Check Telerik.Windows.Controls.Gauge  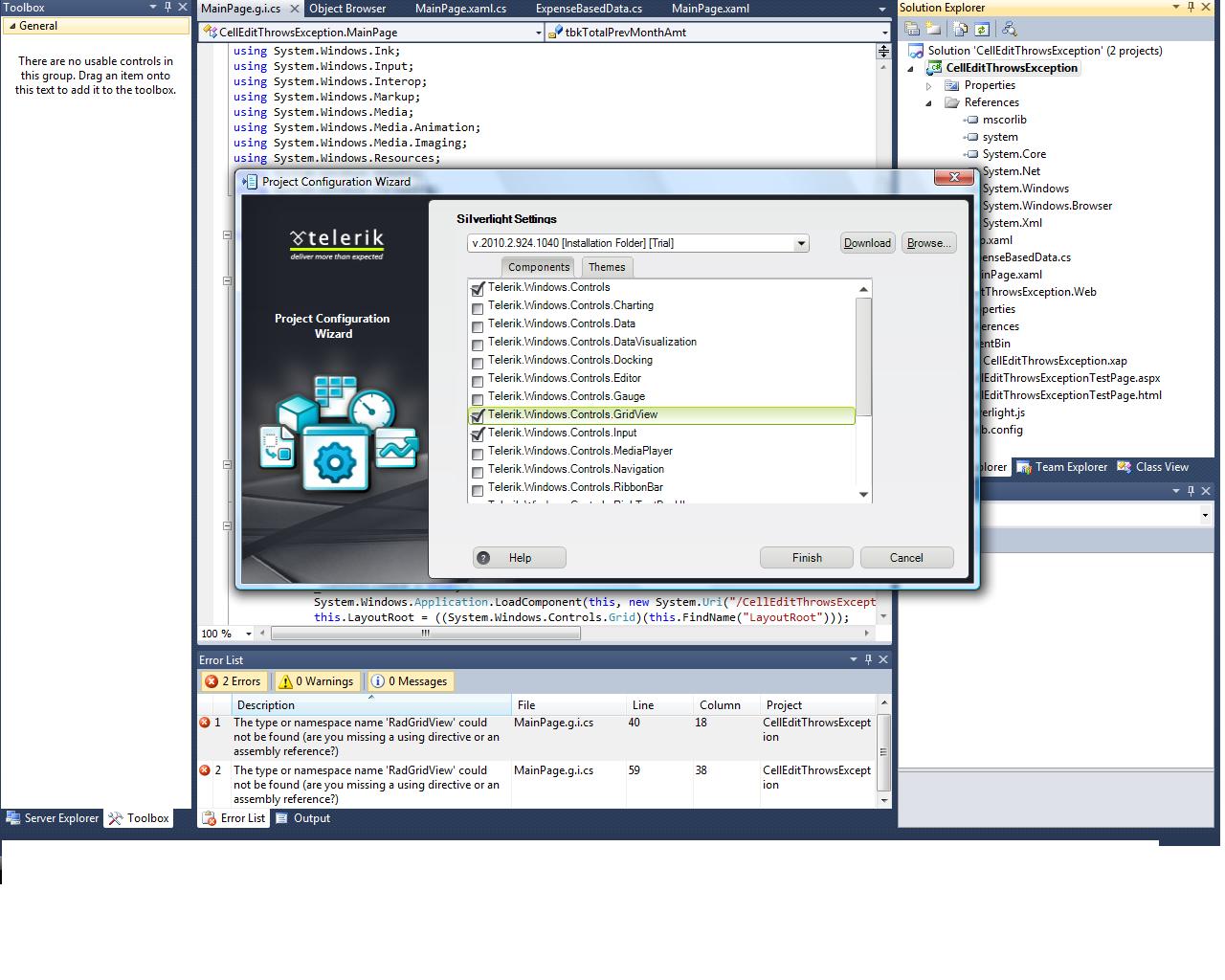[x=478, y=399]
